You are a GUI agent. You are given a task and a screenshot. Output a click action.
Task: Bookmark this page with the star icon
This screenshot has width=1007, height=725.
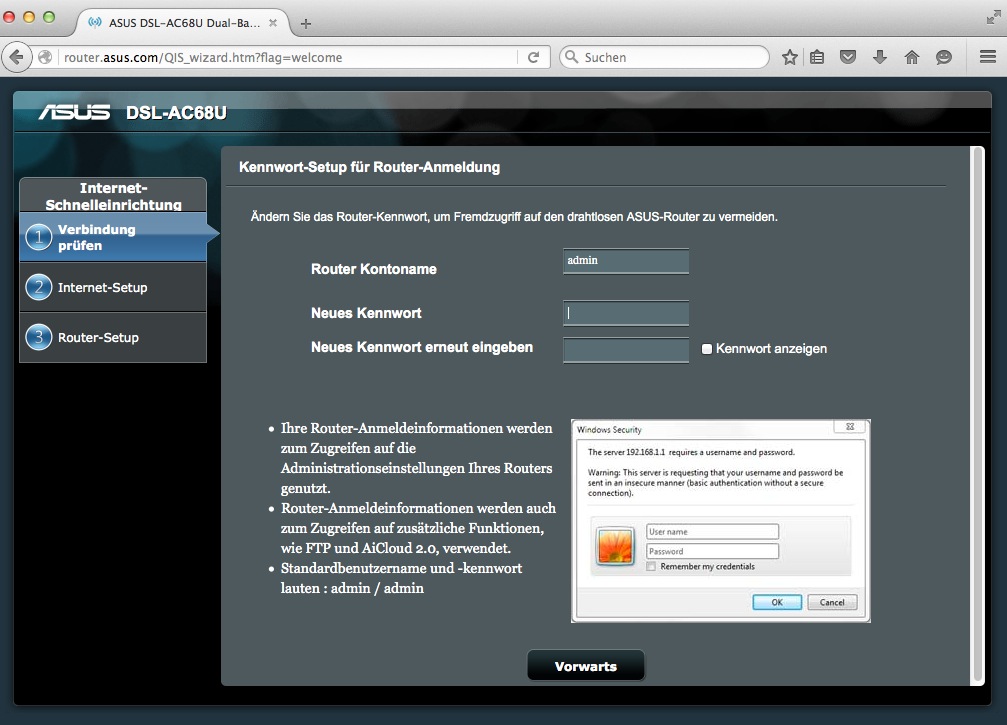click(790, 57)
